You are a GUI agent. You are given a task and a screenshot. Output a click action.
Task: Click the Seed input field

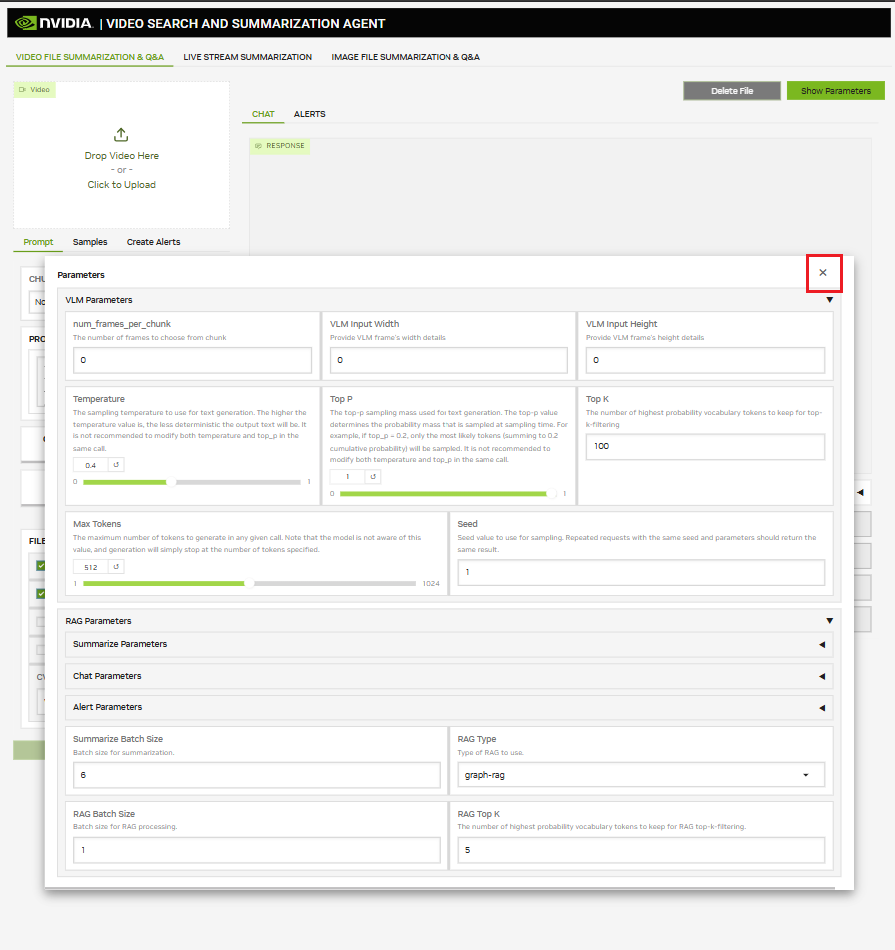640,572
